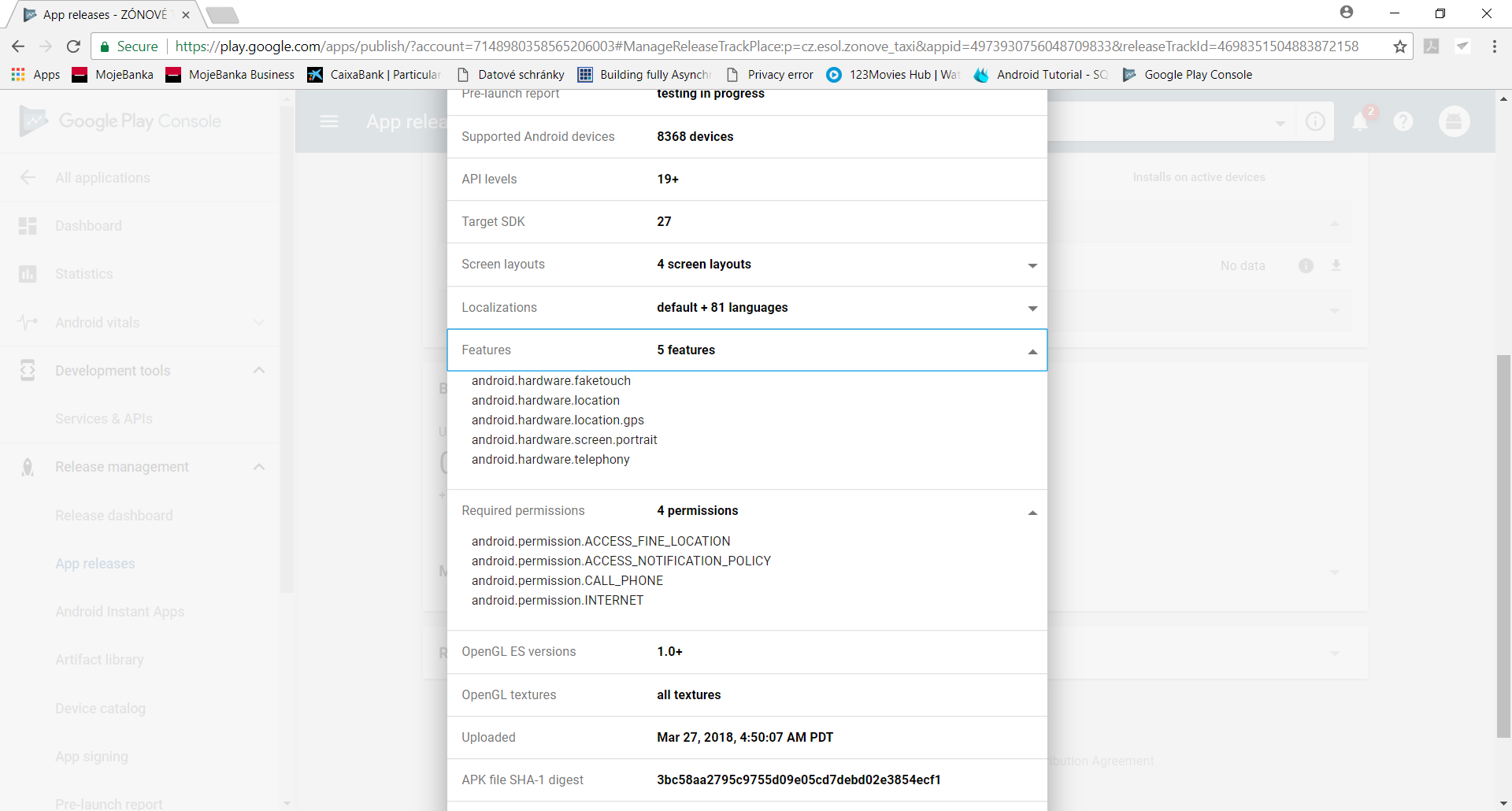The image size is (1512, 811).
Task: Open the Google Play Console bookmark
Action: 1187,75
